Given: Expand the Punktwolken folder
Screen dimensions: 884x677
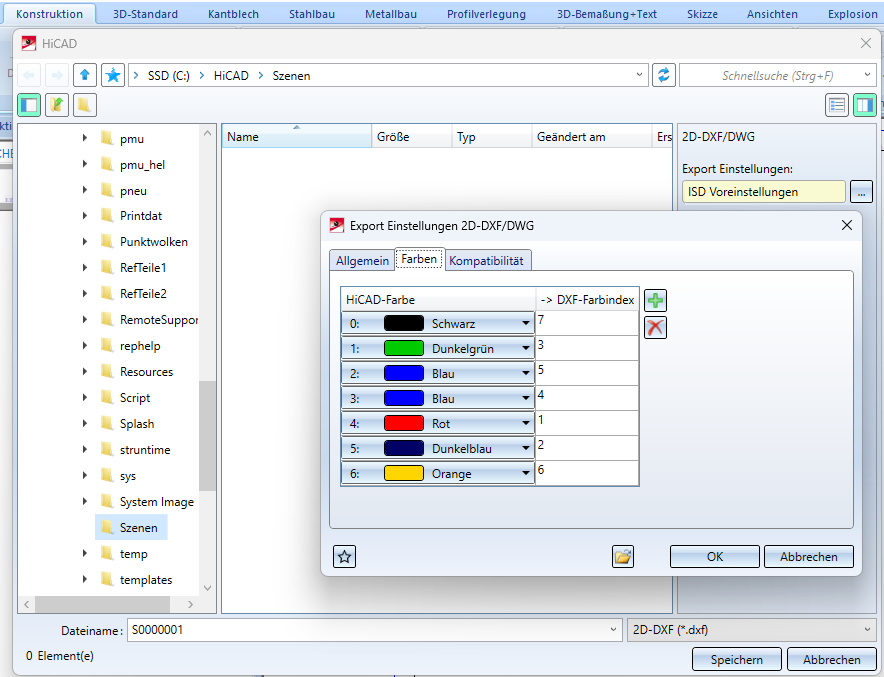Looking at the screenshot, I should coord(85,241).
